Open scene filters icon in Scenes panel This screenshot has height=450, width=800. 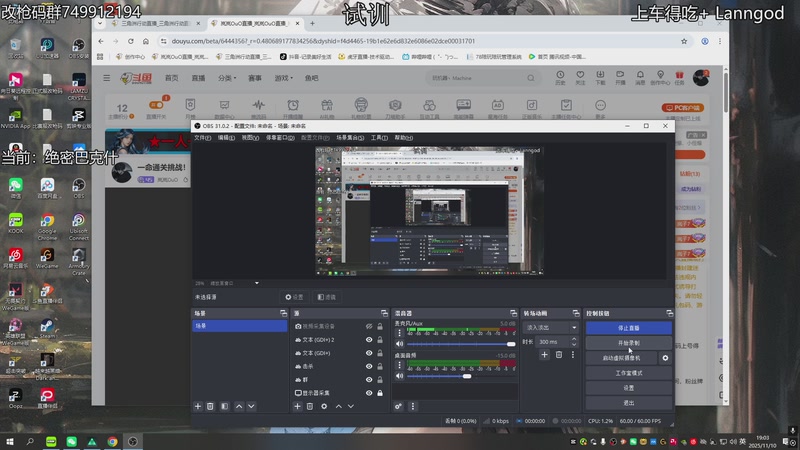coord(224,406)
